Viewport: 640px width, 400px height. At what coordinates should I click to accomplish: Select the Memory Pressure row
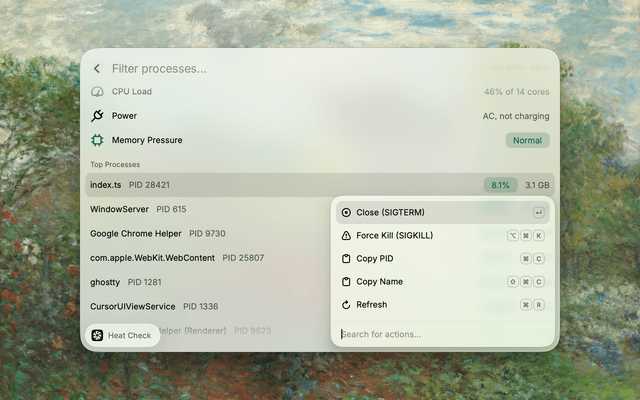pyautogui.click(x=320, y=140)
